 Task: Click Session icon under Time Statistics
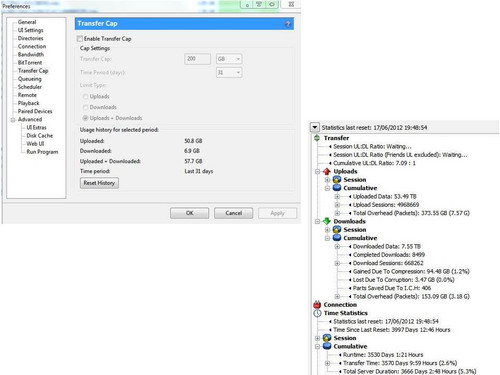tap(327, 338)
